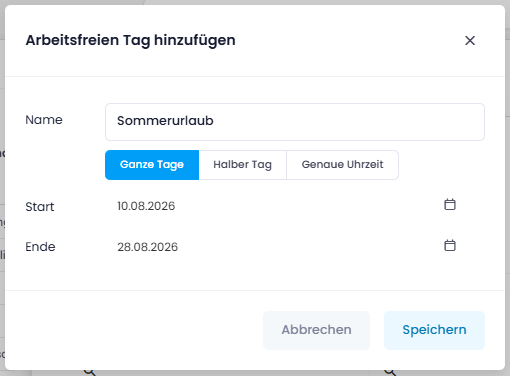Select the Ganze Tage option

point(152,165)
